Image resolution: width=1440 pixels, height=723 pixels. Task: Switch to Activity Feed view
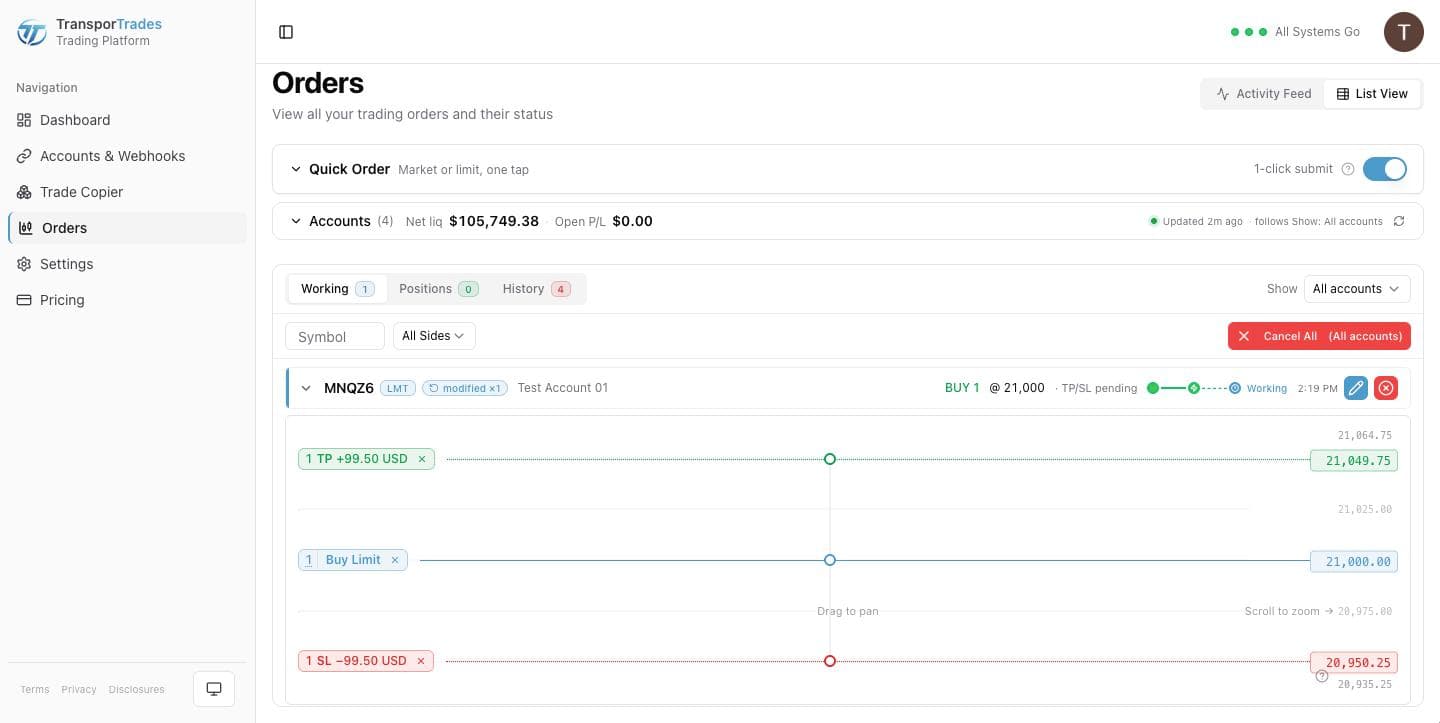pyautogui.click(x=1264, y=94)
